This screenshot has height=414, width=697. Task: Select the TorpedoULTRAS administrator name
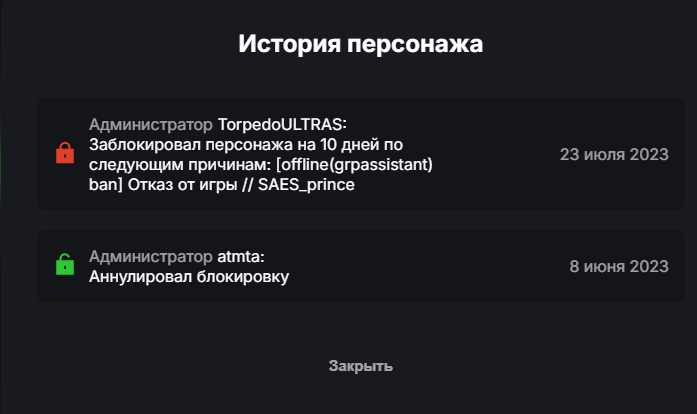(280, 125)
